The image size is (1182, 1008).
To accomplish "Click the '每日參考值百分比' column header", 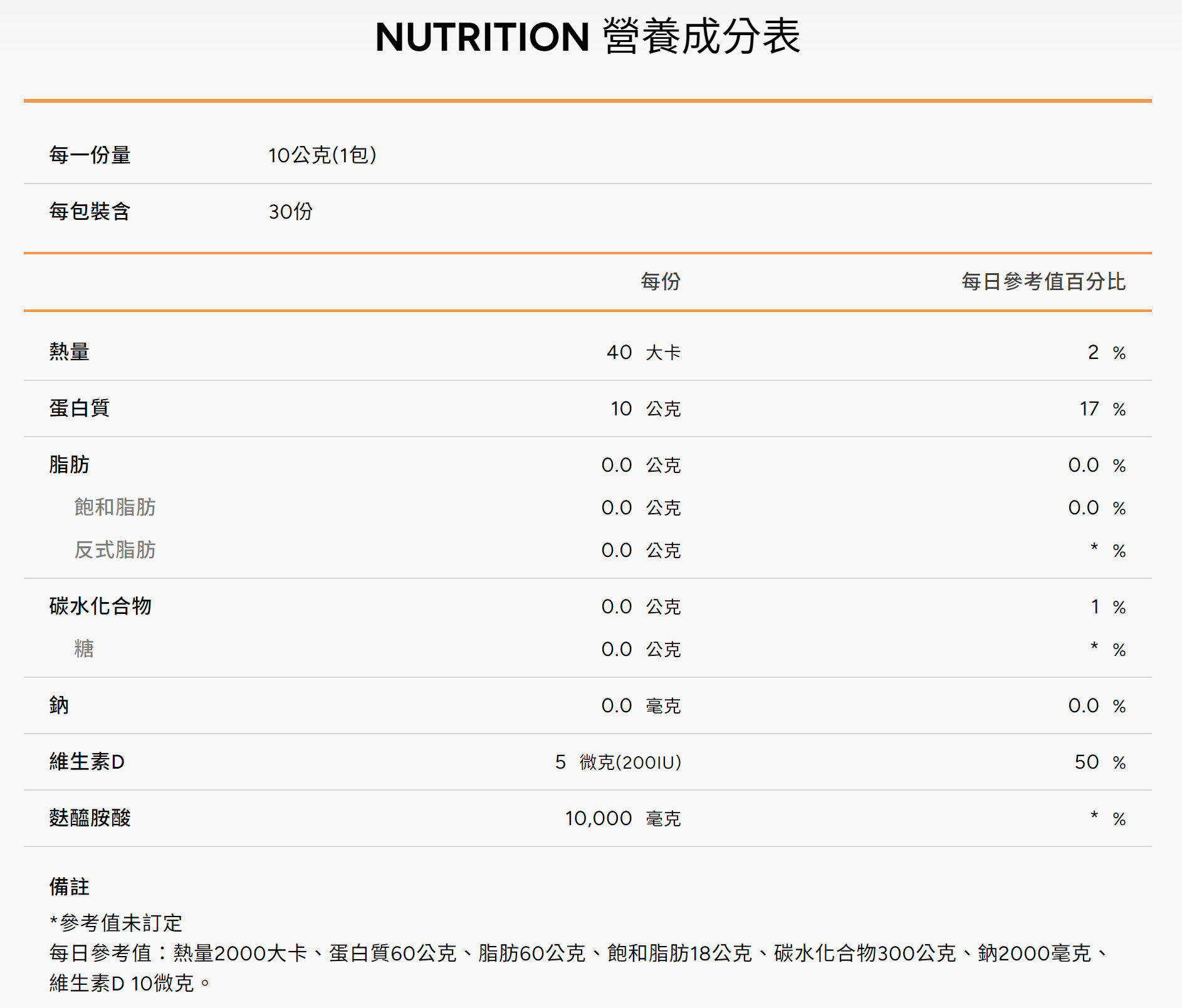I will tap(1044, 281).
